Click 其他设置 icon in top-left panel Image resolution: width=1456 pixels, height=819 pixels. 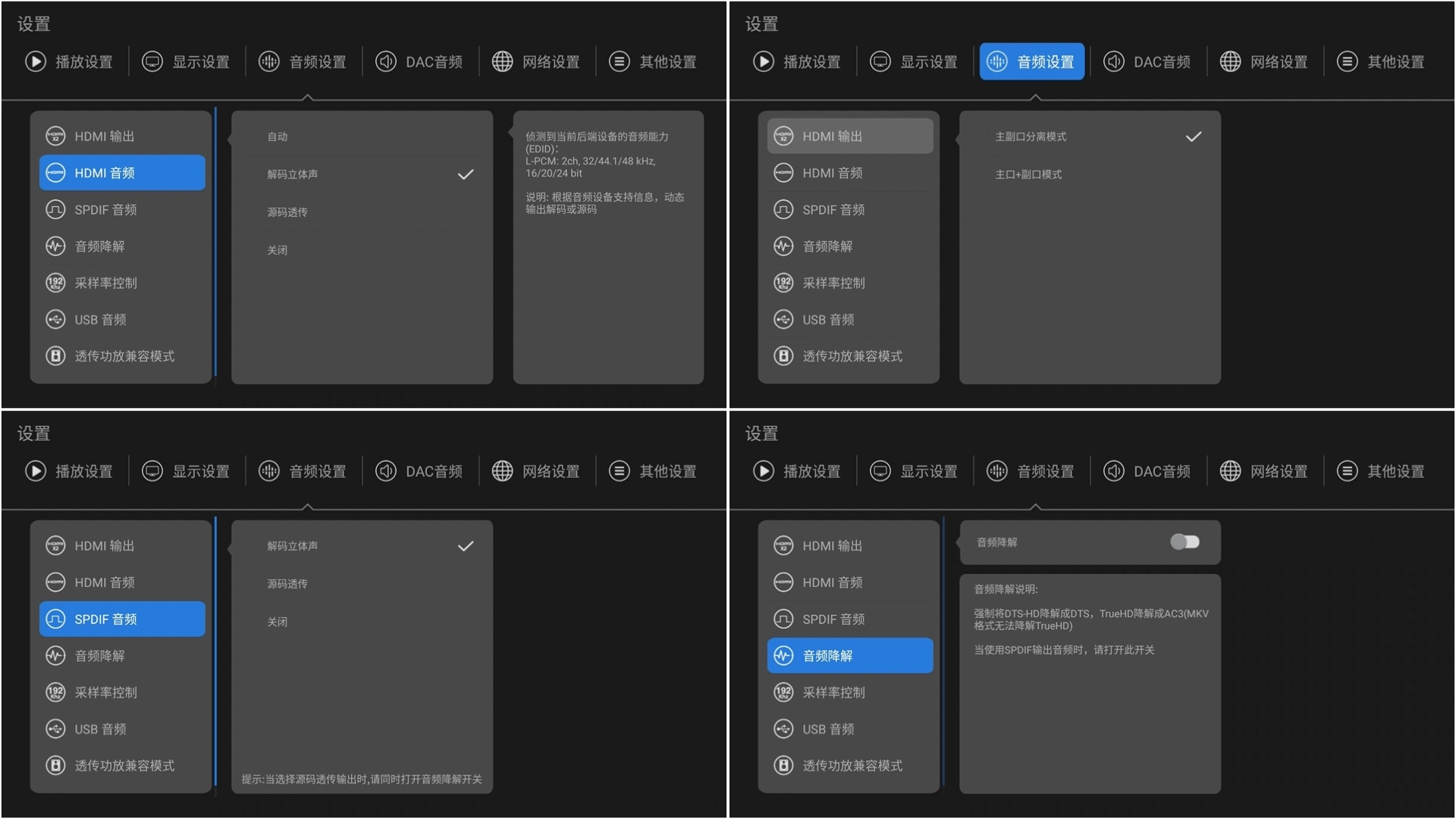click(x=620, y=61)
